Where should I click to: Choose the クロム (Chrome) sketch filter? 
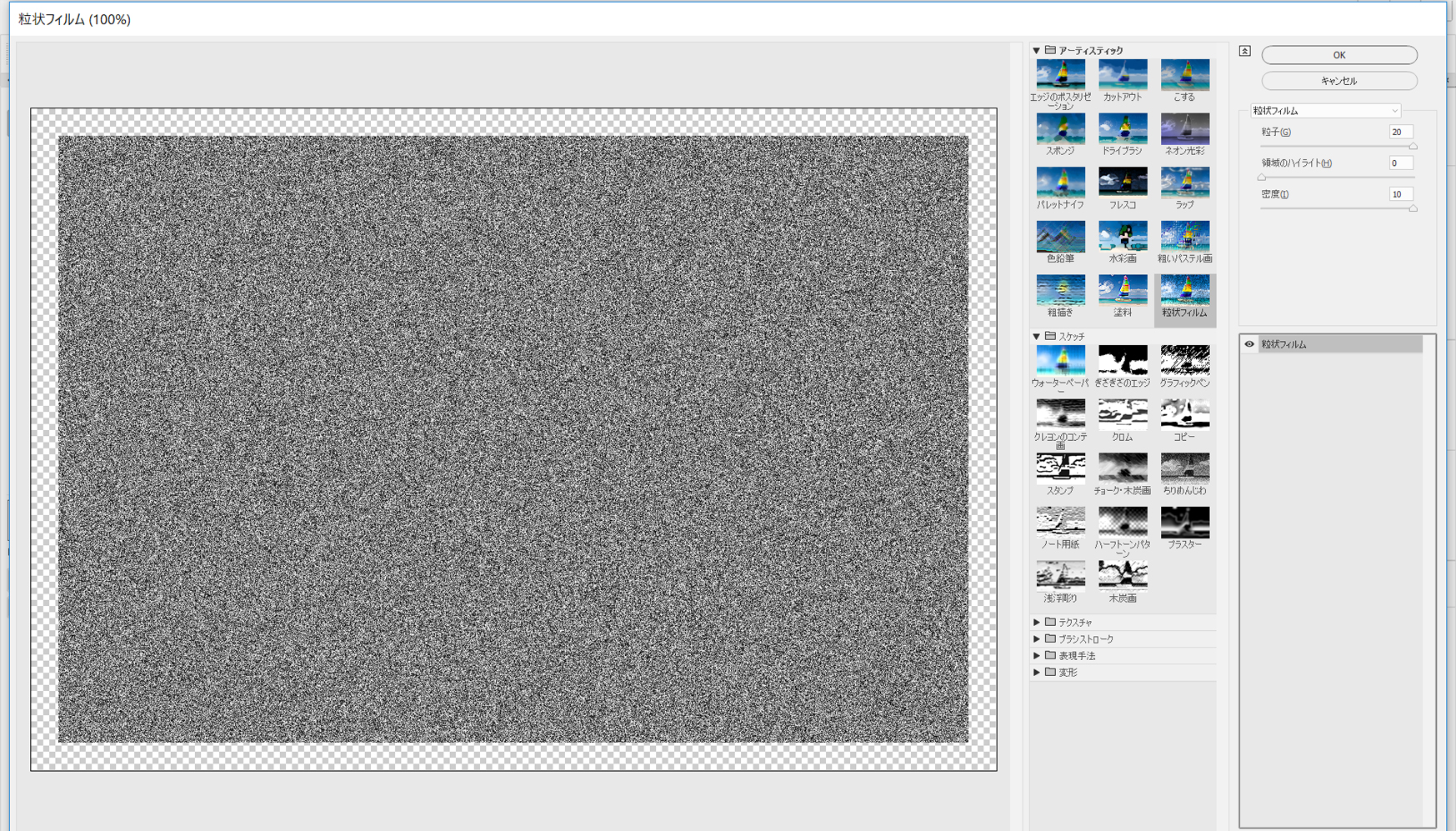[1122, 415]
